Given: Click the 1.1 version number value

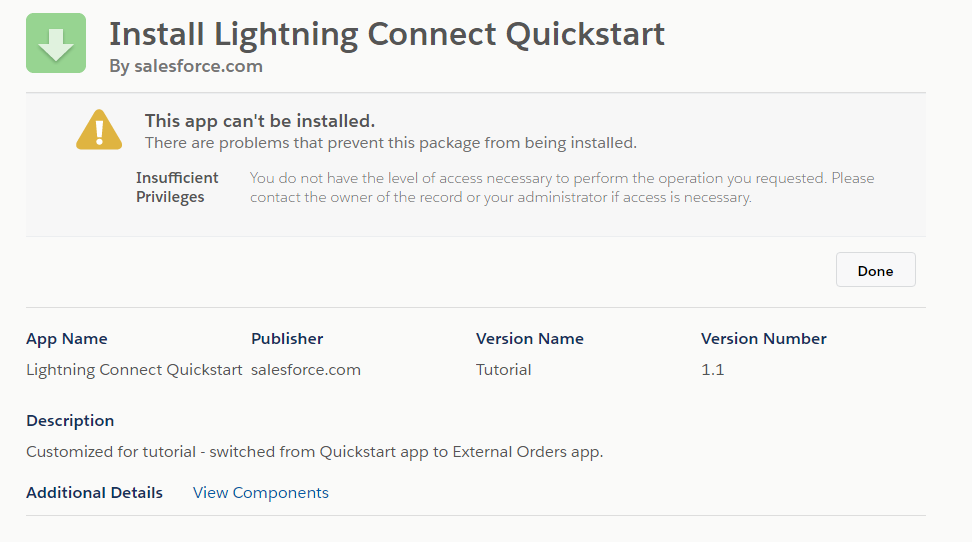Looking at the screenshot, I should (713, 369).
